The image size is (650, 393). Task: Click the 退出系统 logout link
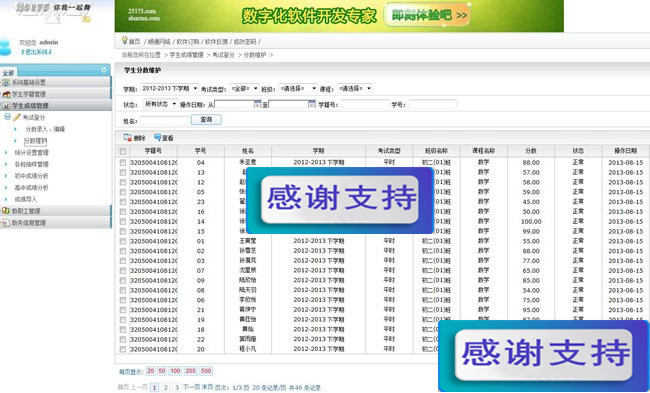pyautogui.click(x=36, y=52)
